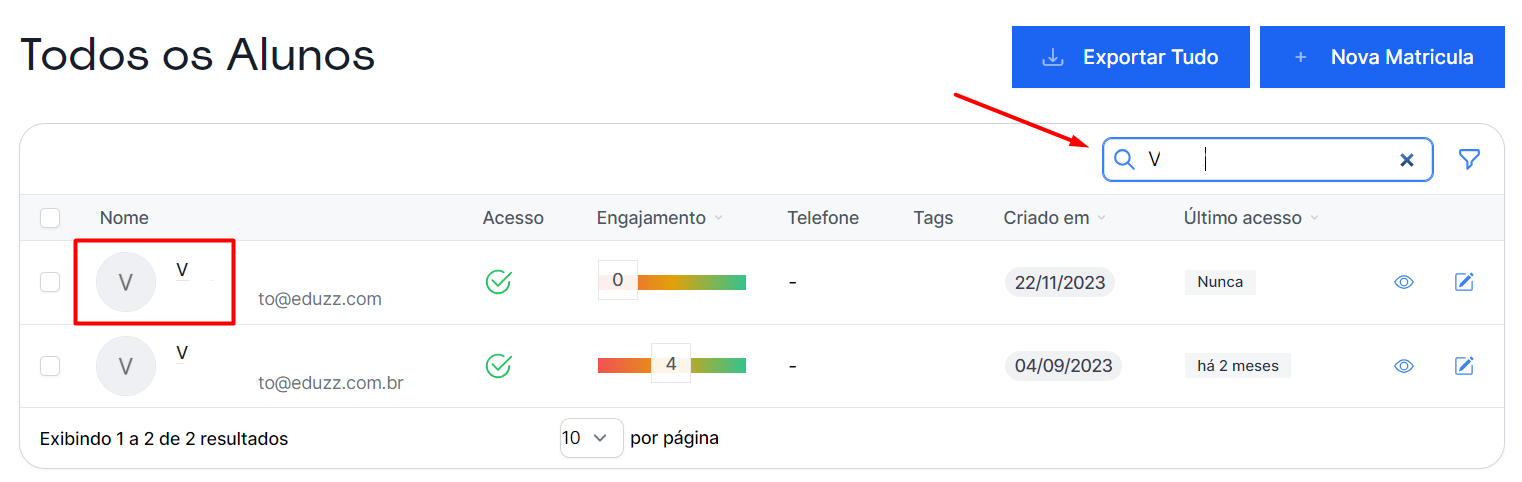This screenshot has height=482, width=1522.
Task: Click the magnifying glass search icon
Action: 1125,160
